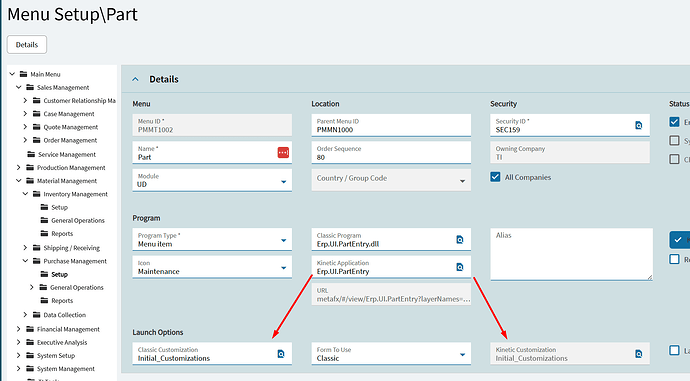The height and width of the screenshot is (381, 690).
Task: Toggle the first checked Status checkbox
Action: (x=674, y=122)
